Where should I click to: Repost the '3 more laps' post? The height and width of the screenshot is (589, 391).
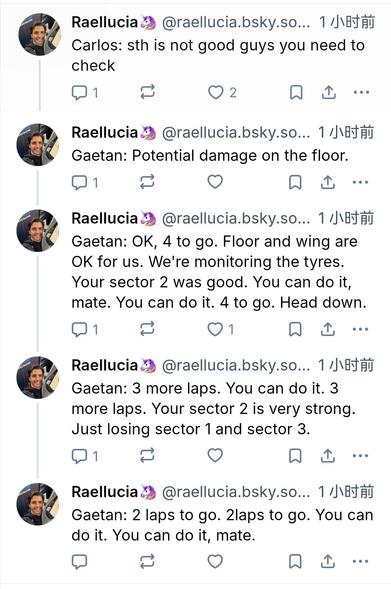[147, 456]
